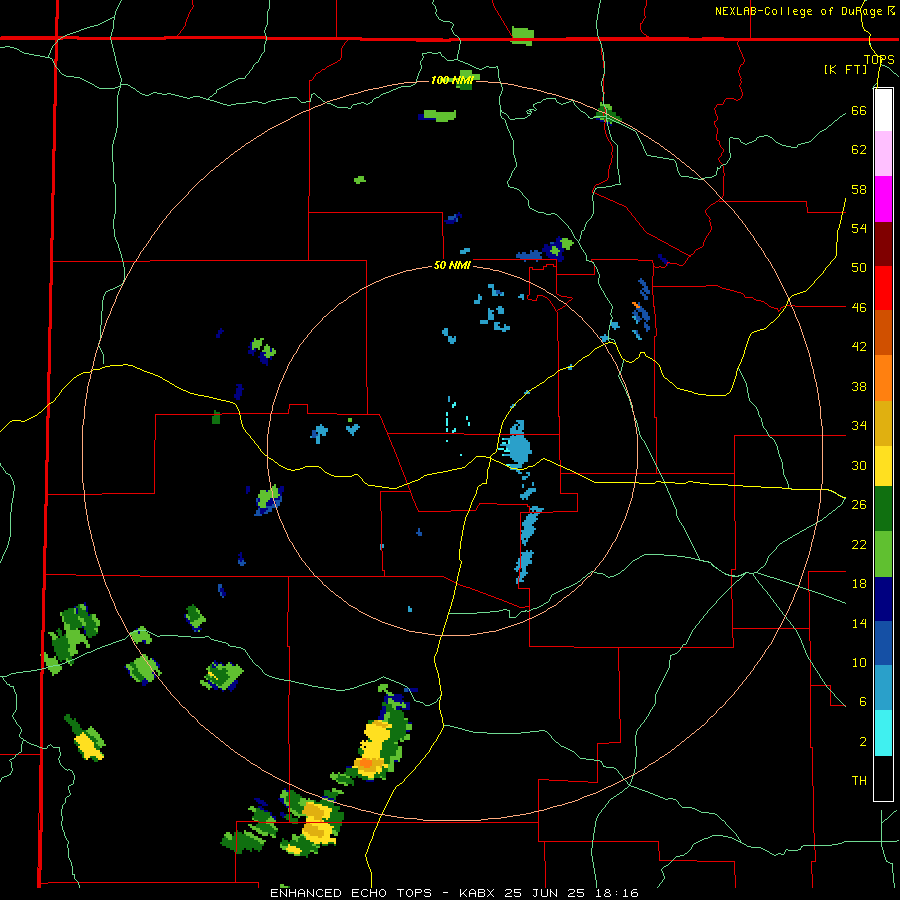Click the "54" legend label
Viewport: 900px width, 900px height.
click(x=859, y=228)
